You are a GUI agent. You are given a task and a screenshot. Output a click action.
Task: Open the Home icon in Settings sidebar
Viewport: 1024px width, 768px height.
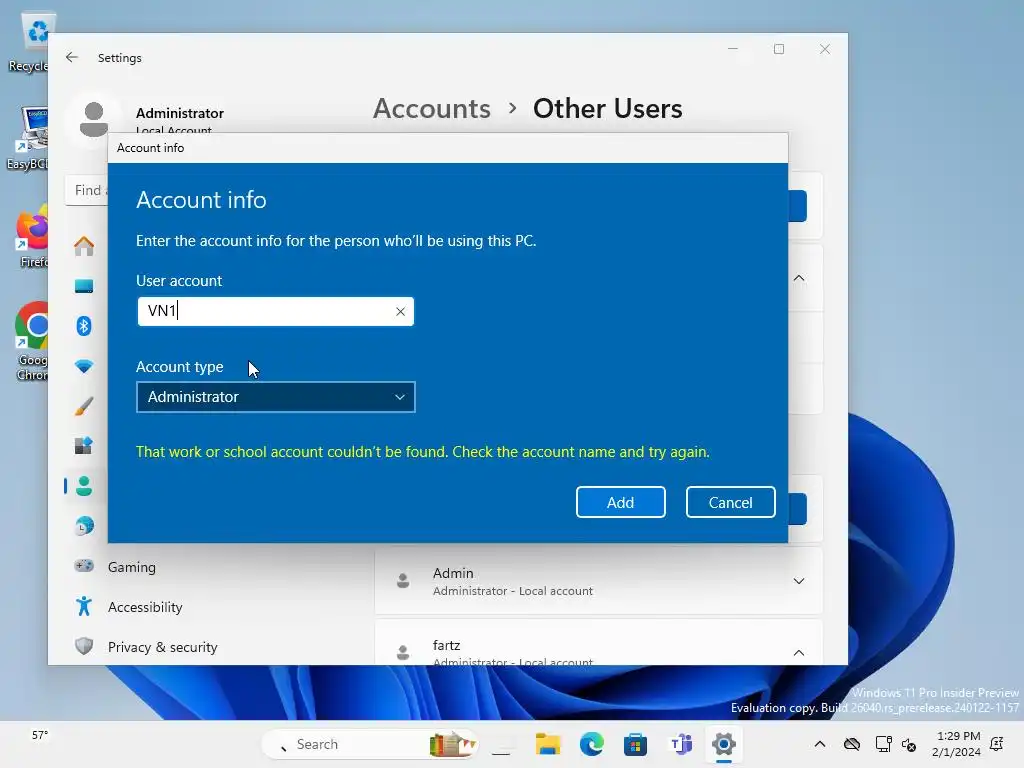click(84, 246)
